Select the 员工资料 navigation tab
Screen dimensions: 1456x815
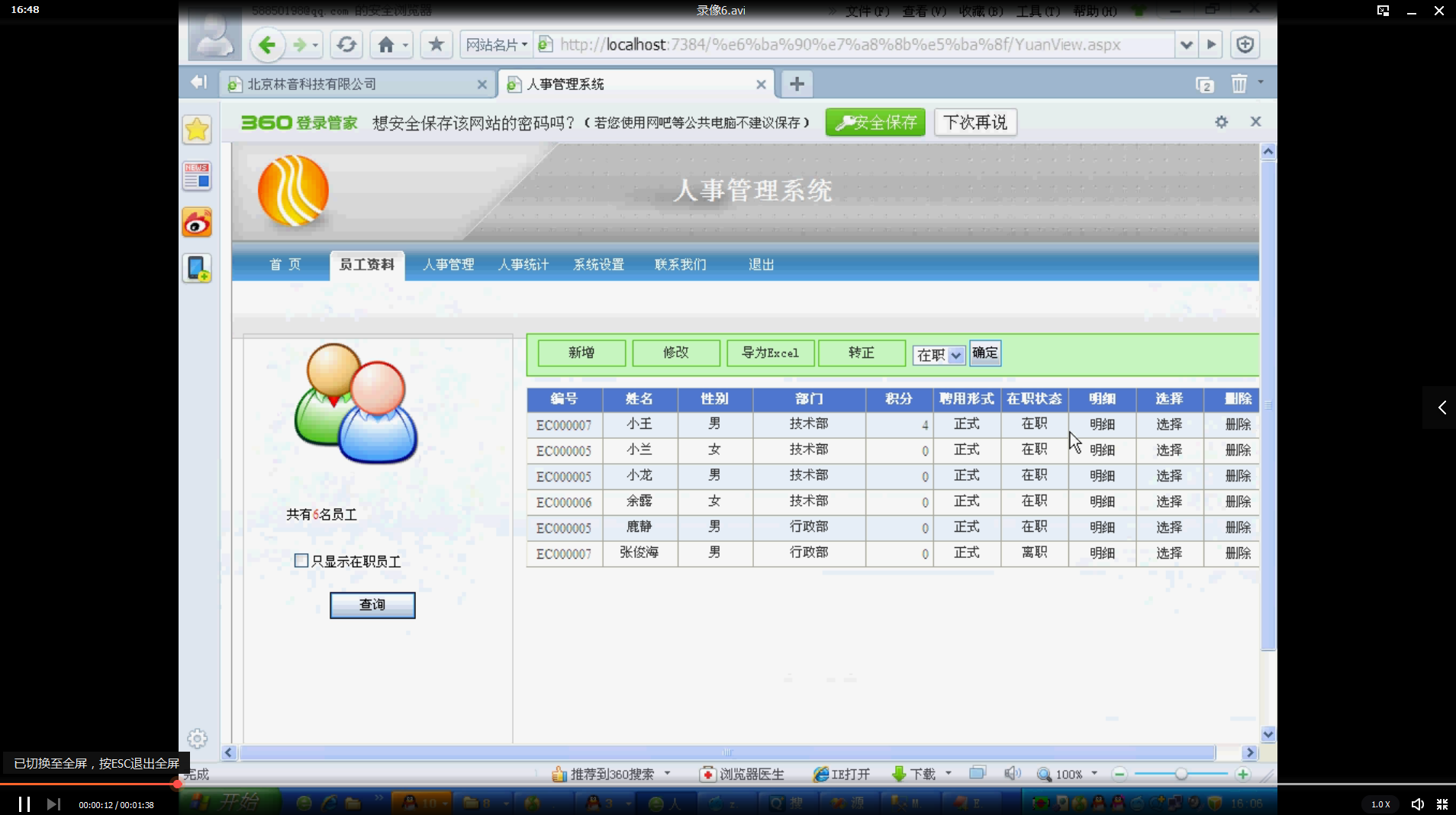click(367, 265)
